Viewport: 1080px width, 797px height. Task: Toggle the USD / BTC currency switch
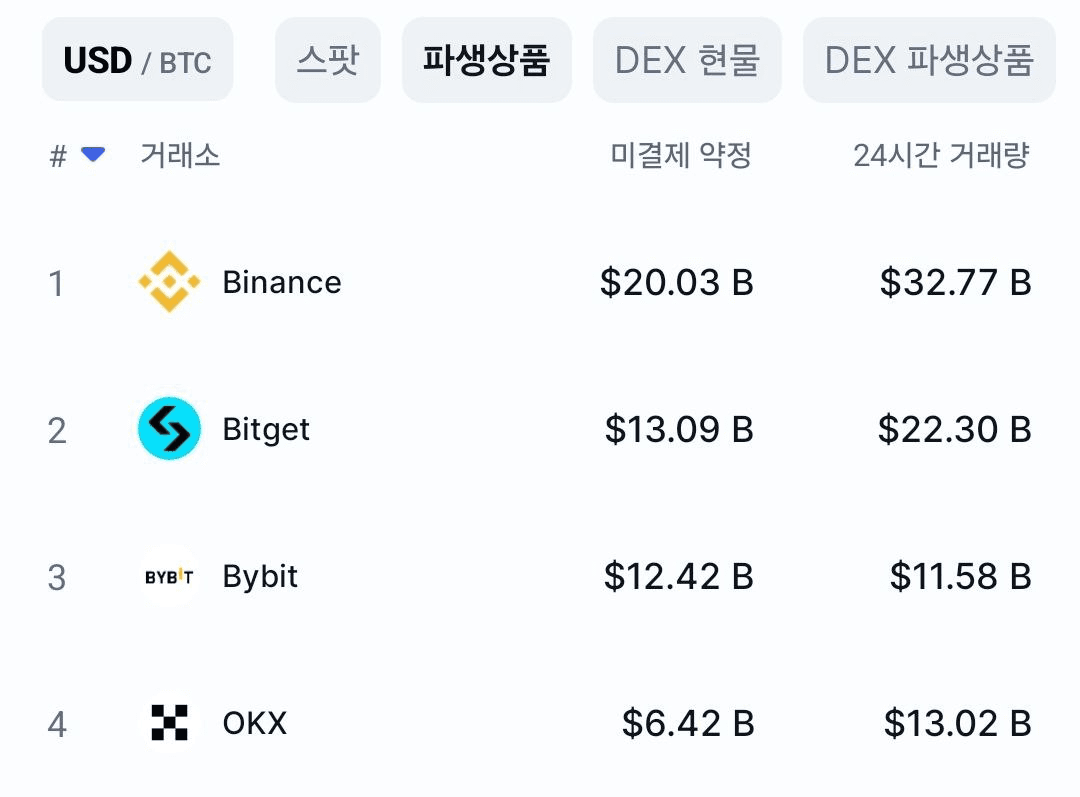137,61
